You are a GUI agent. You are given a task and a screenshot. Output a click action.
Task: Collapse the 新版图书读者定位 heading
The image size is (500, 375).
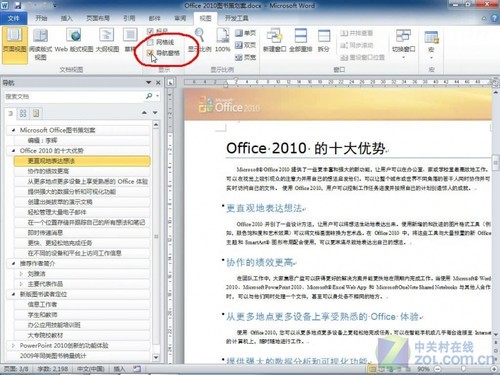[x=13, y=294]
